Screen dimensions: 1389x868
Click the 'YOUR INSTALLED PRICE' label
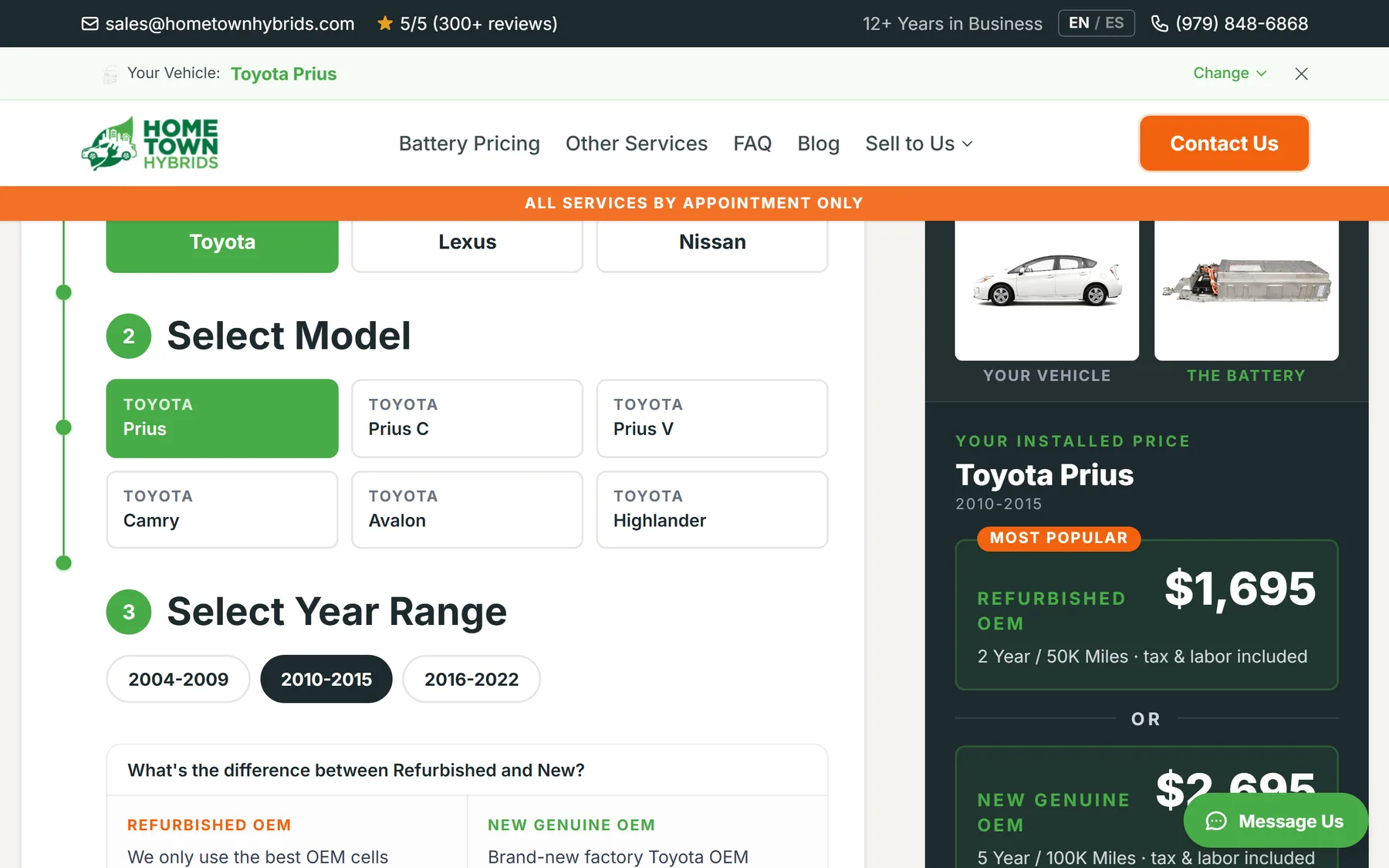(x=1073, y=441)
